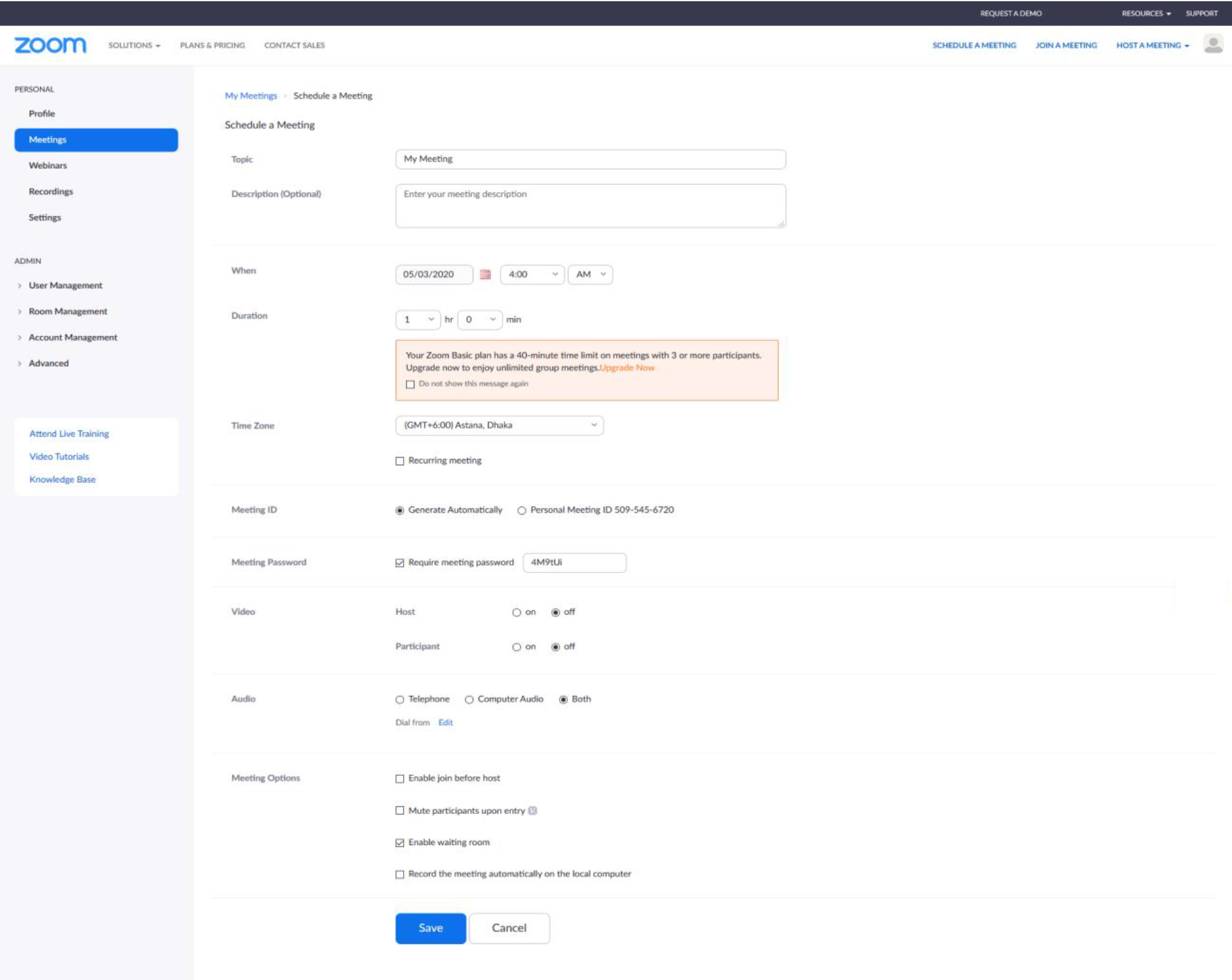Screen dimensions: 1232x980
Task: Open Recordings in sidebar
Action: (51, 191)
